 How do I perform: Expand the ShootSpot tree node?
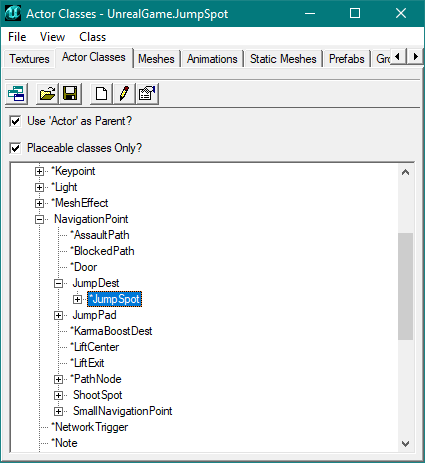tap(58, 395)
